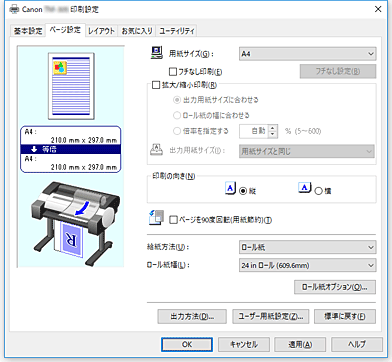Image resolution: width=392 pixels, height=362 pixels.
Task: Click the 出力方法 button
Action: click(x=192, y=317)
